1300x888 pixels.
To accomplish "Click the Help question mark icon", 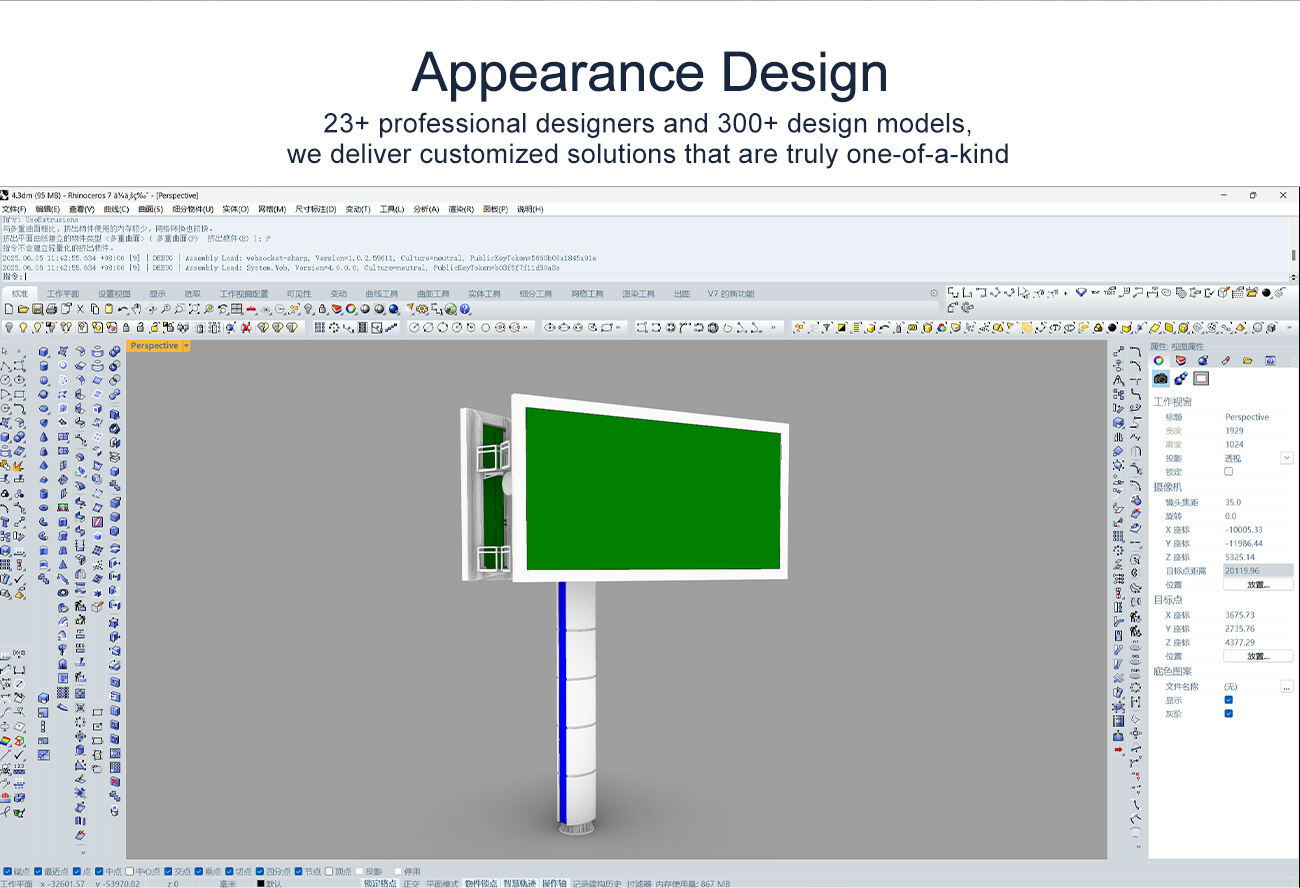I will coord(465,310).
